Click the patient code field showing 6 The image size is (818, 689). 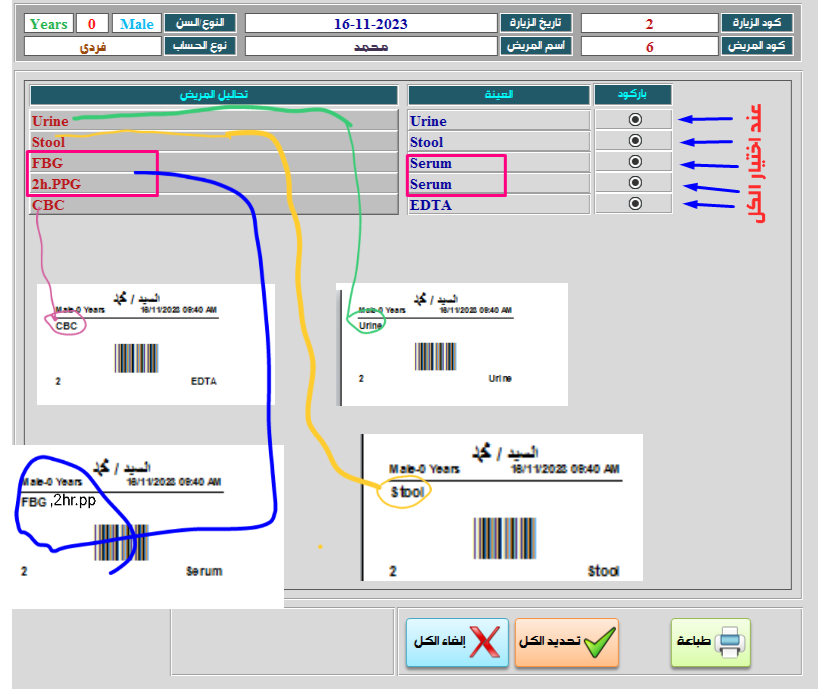[649, 46]
